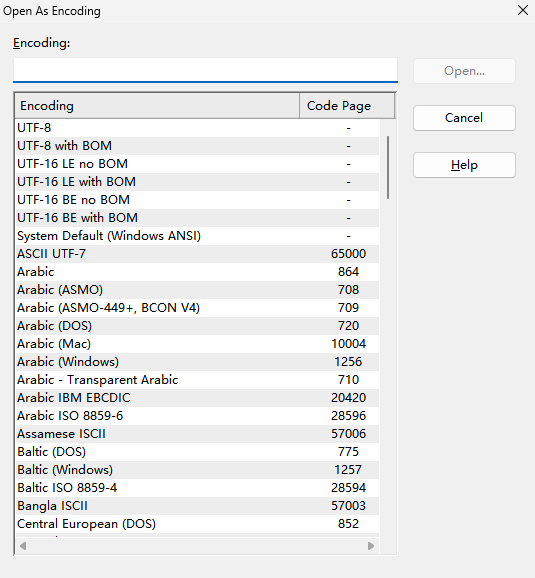Click the Encoding search input field
The image size is (535, 578).
tap(205, 70)
